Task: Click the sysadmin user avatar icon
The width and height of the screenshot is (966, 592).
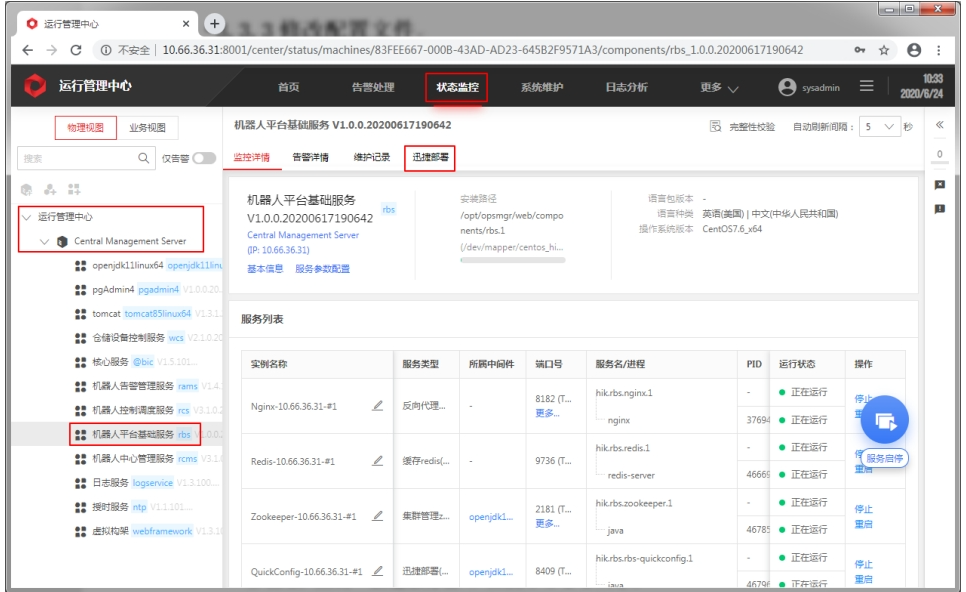Action: click(x=788, y=87)
